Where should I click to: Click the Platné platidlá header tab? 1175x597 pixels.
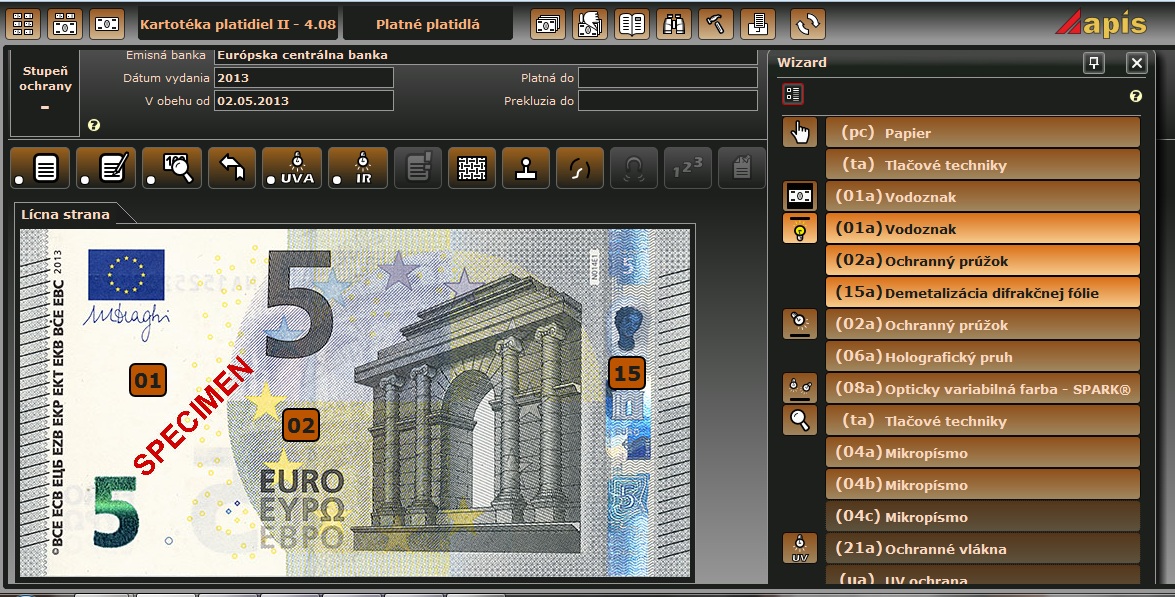[427, 24]
